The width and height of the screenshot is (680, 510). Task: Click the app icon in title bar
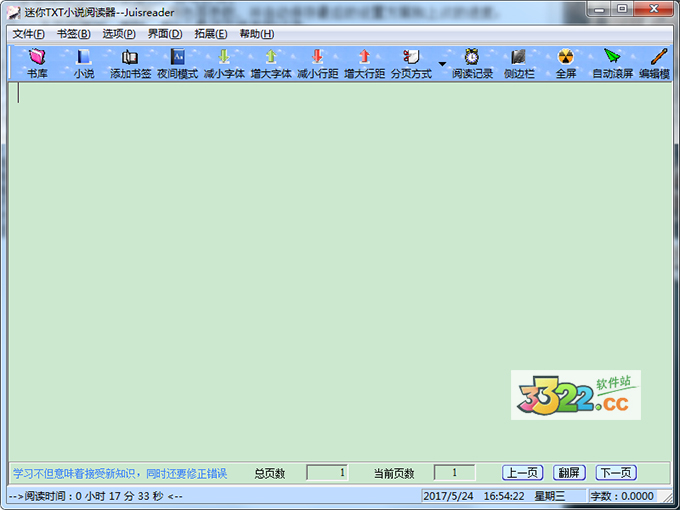click(14, 12)
